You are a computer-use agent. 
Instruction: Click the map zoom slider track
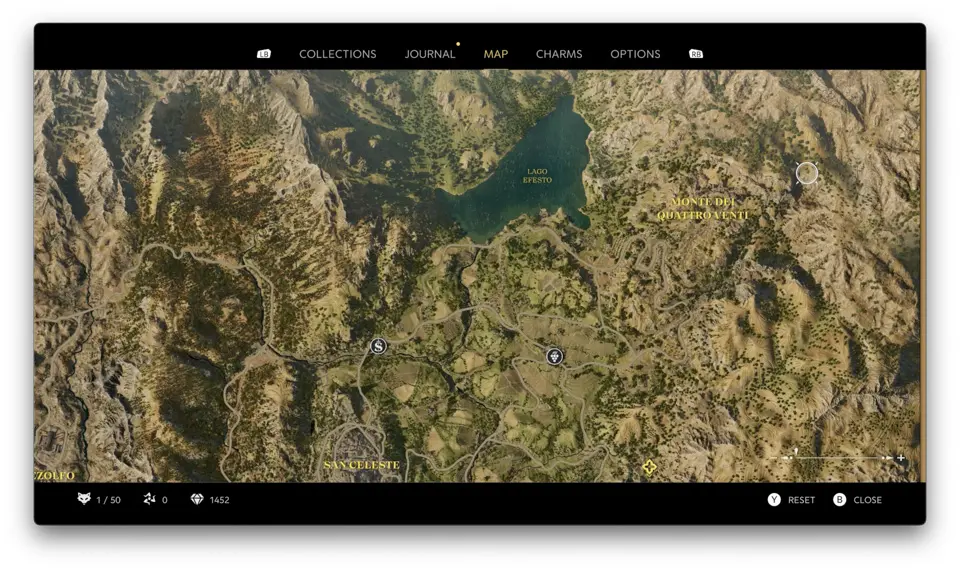point(837,458)
